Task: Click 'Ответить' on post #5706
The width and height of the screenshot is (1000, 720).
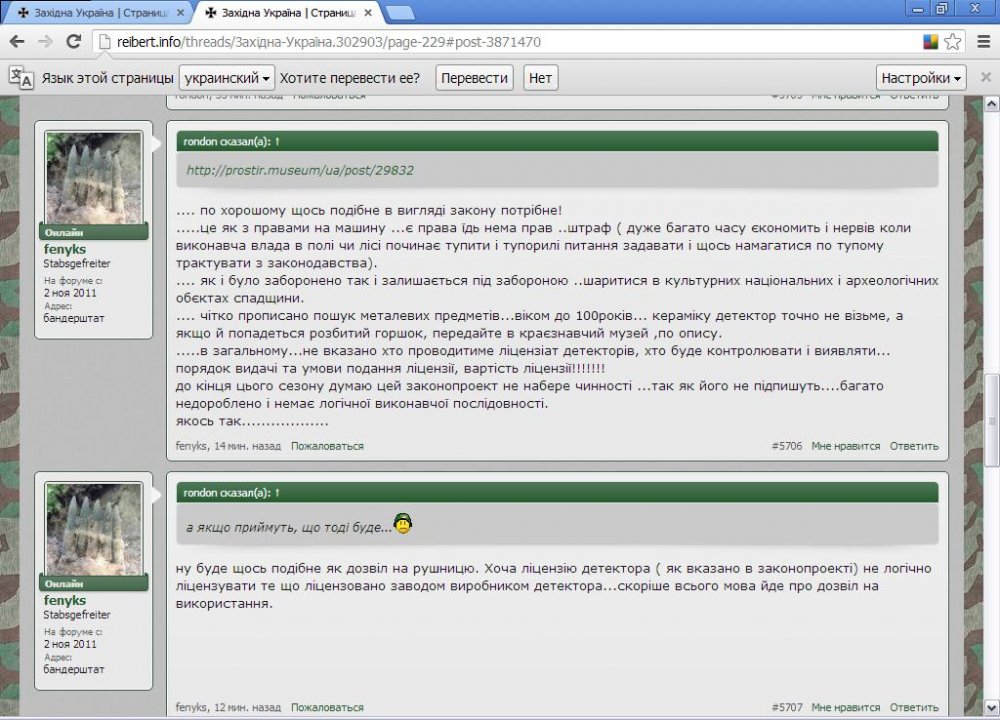Action: 914,446
